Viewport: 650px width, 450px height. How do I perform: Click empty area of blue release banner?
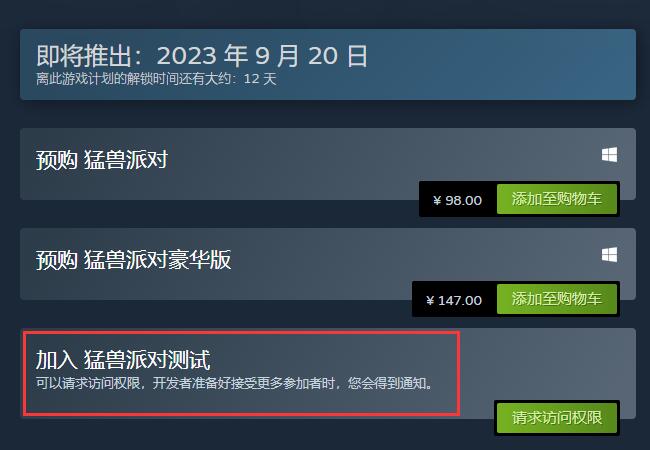pos(497,64)
